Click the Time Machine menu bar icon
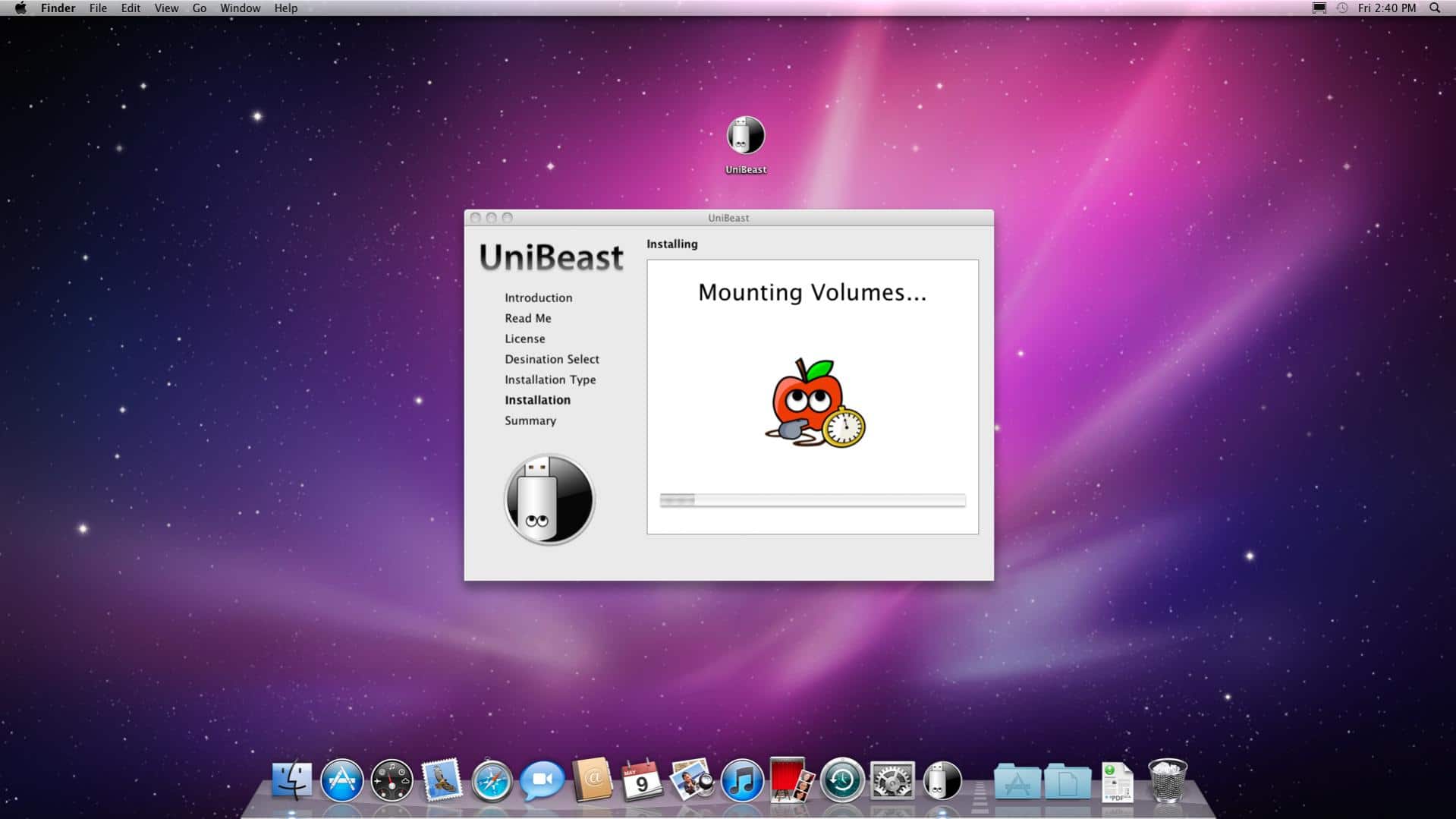The image size is (1456, 819). tap(1341, 8)
